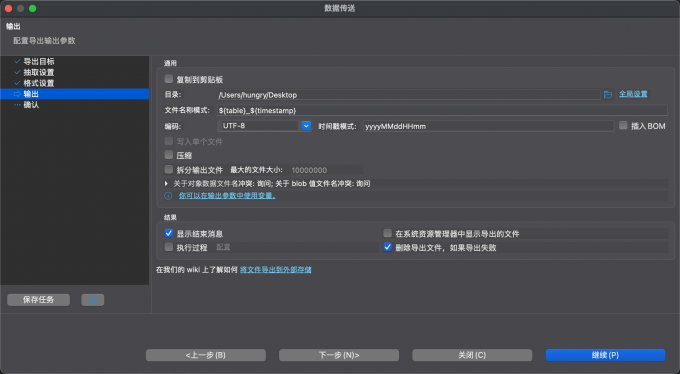The image size is (680, 374).
Task: Click the 保存任务 button
Action: pyautogui.click(x=39, y=300)
